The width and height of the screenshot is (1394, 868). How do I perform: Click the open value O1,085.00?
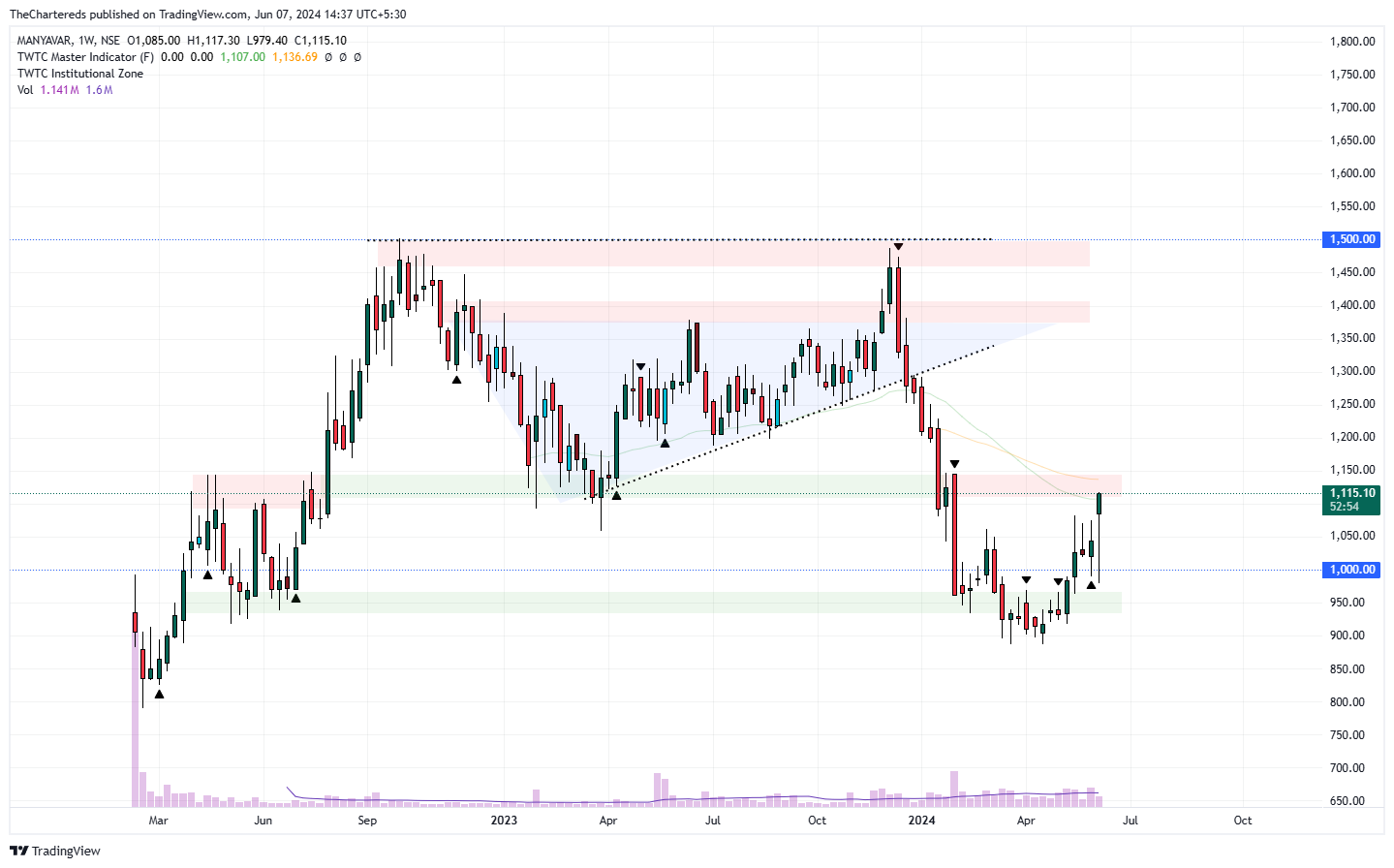154,41
